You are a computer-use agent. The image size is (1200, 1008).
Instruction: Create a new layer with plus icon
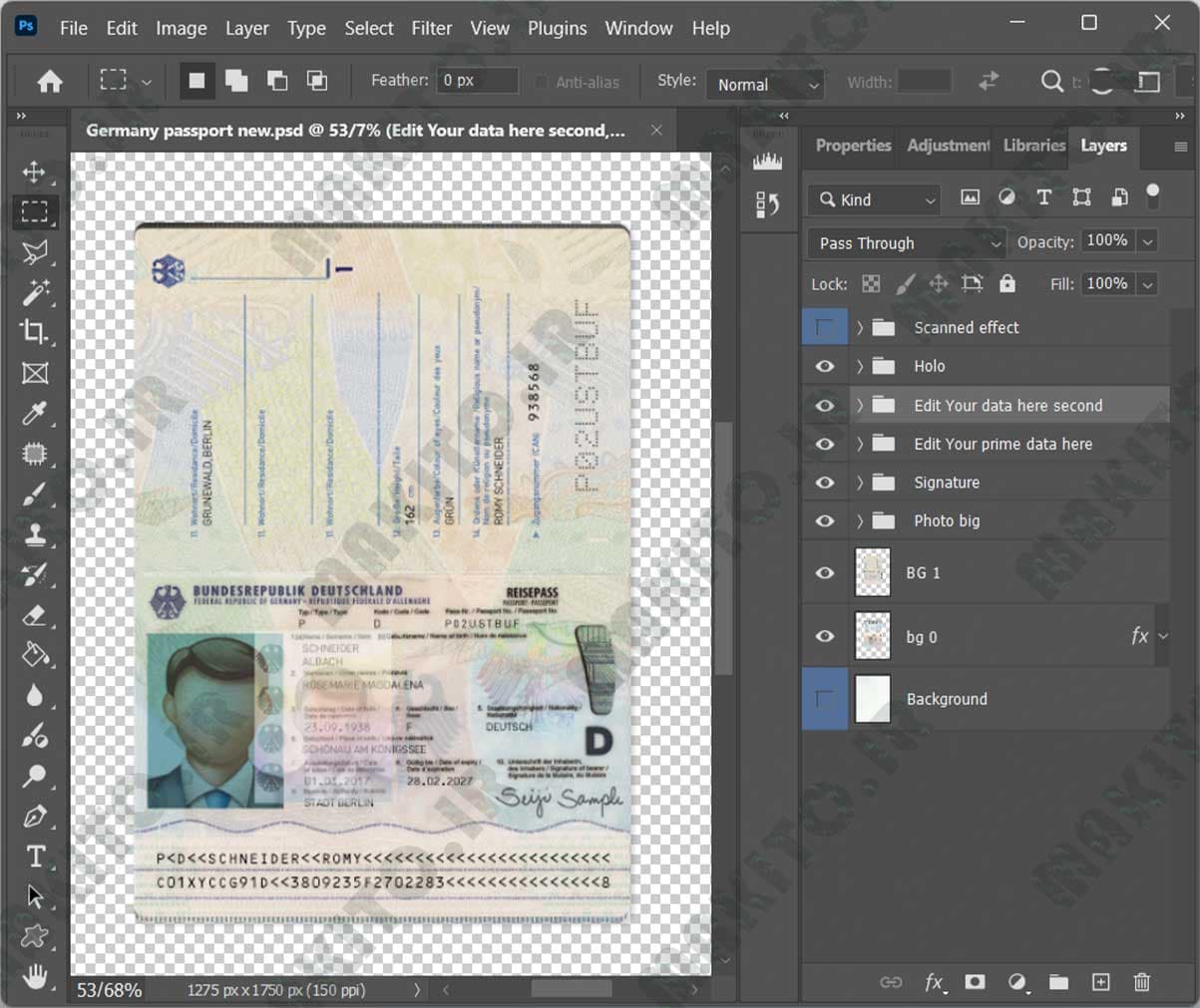(x=1100, y=982)
